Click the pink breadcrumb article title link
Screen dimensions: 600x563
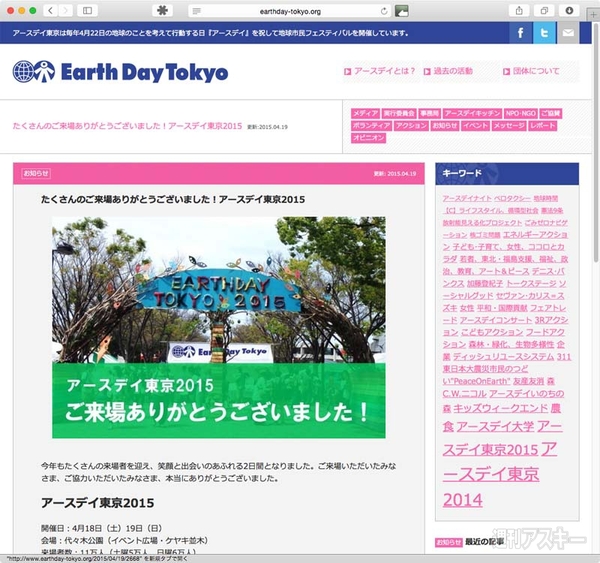click(x=127, y=126)
